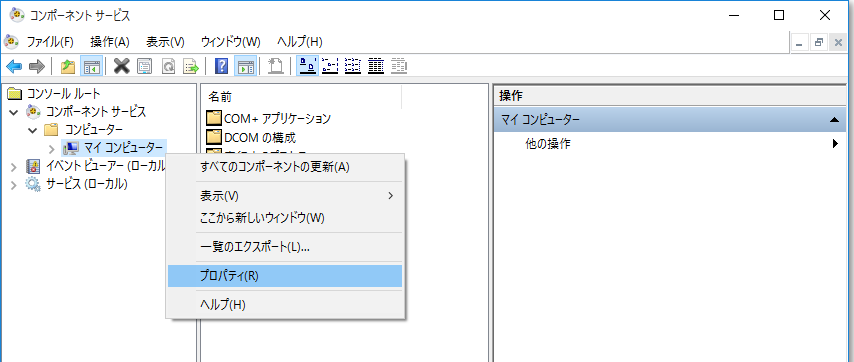This screenshot has width=854, height=362.
Task: Maximize the コンポーネント サービス window
Action: click(779, 15)
